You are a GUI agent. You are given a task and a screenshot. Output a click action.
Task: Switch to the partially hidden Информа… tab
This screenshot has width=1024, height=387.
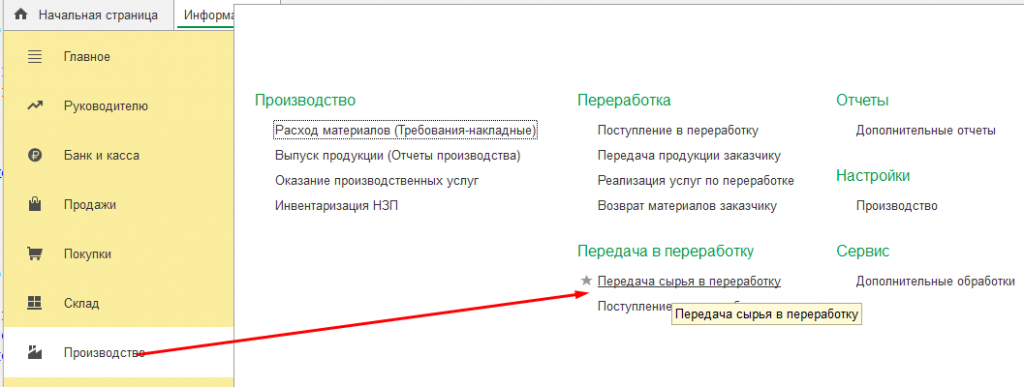pos(205,14)
